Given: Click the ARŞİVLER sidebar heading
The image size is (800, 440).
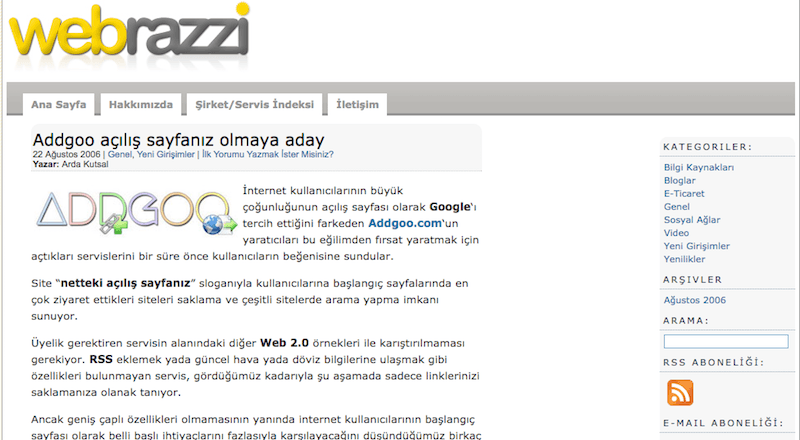Looking at the screenshot, I should (692, 280).
